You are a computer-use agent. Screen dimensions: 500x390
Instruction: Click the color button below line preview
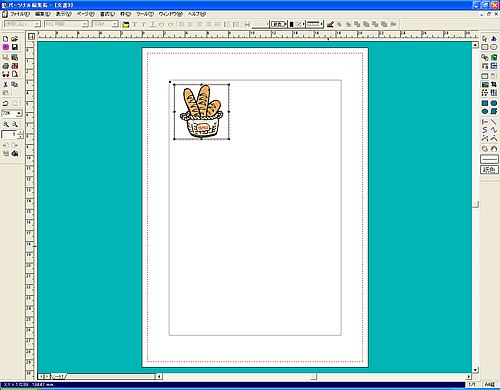coord(489,170)
